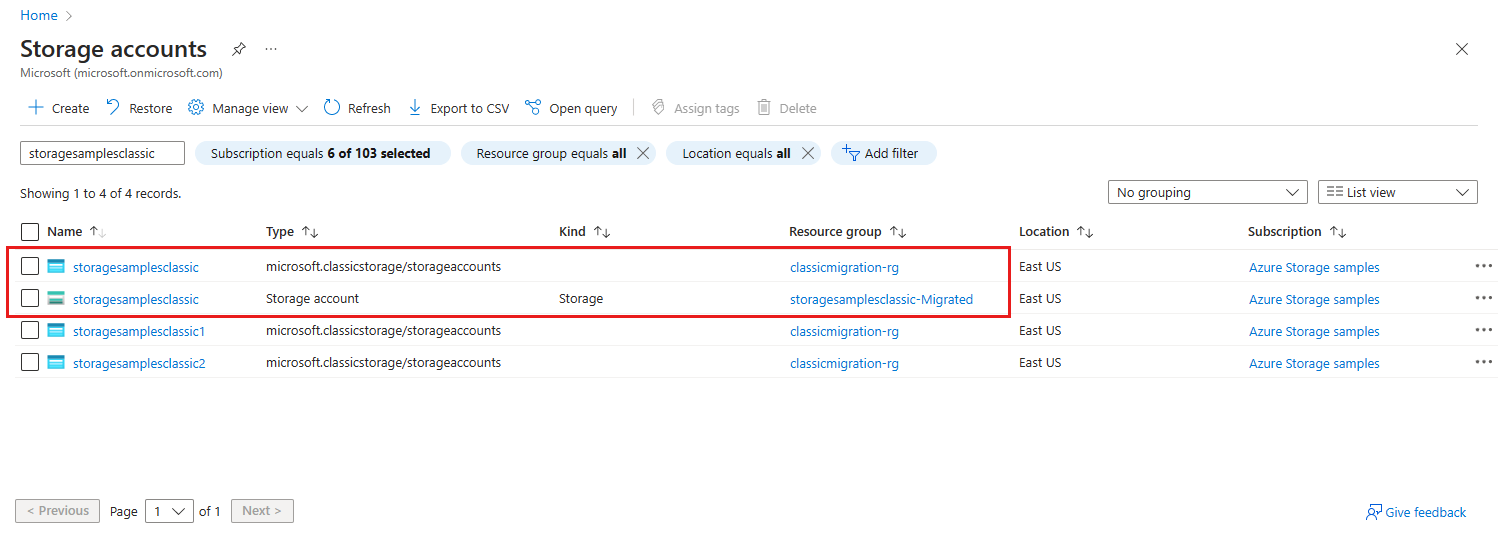
Task: Sort by the Resource group column
Action: tap(847, 232)
